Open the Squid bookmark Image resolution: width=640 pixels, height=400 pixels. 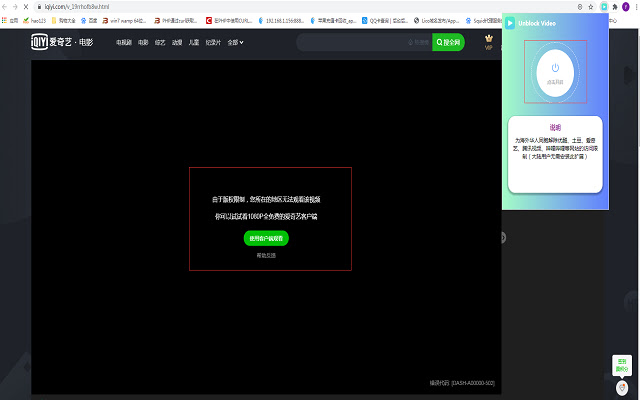pyautogui.click(x=484, y=20)
